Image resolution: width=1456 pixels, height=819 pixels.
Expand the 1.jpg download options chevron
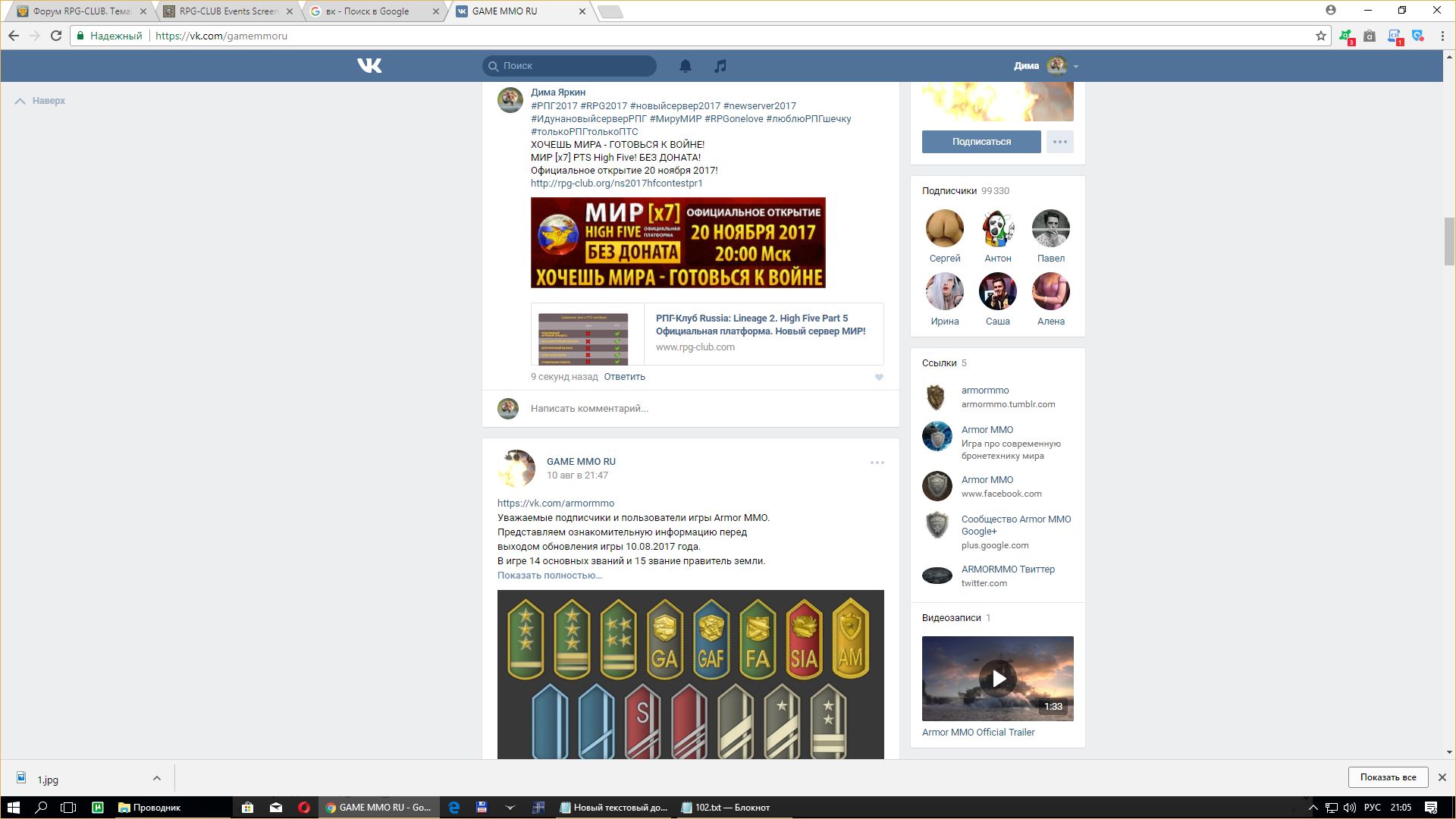tap(156, 778)
